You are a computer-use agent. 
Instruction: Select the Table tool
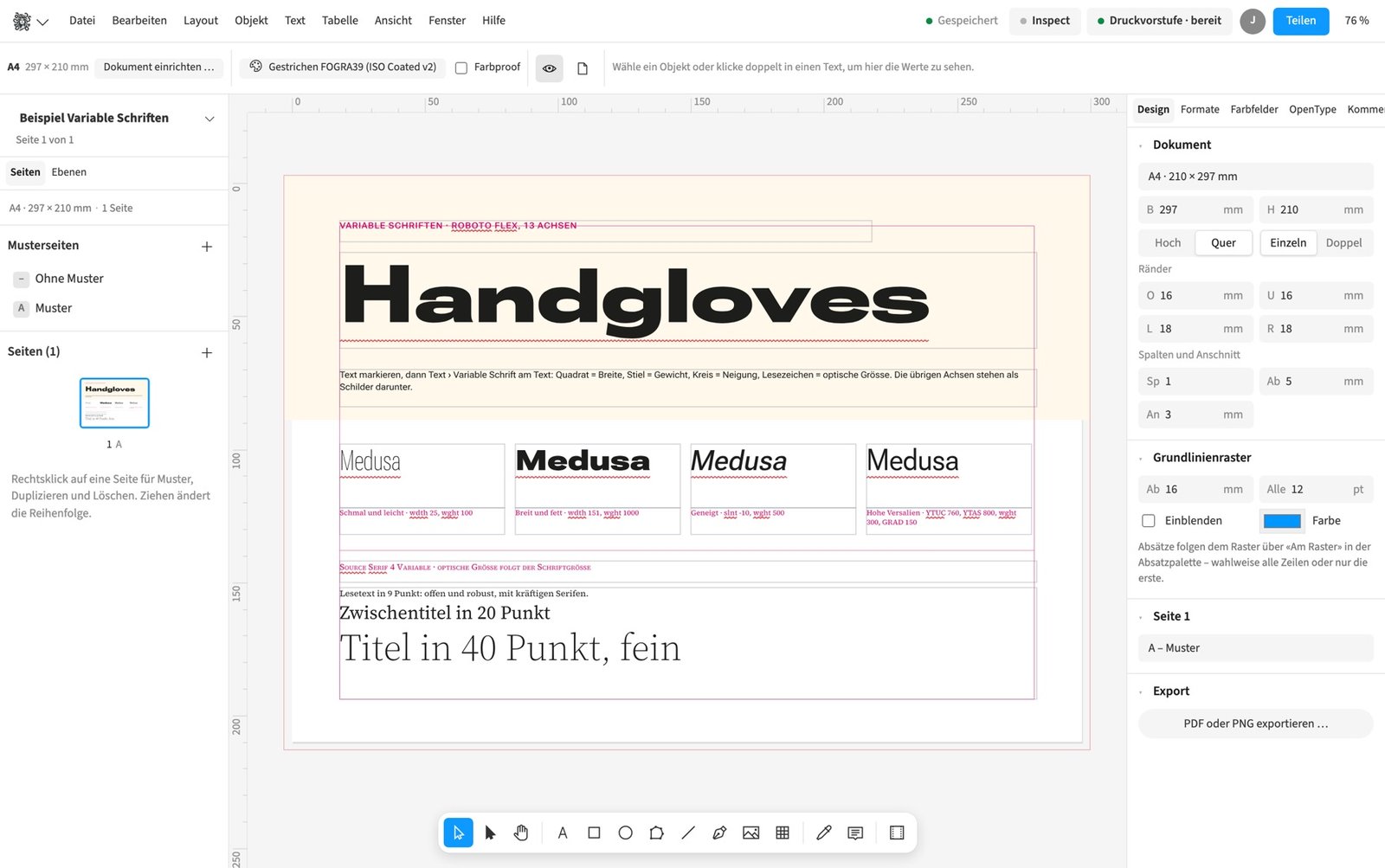(783, 833)
